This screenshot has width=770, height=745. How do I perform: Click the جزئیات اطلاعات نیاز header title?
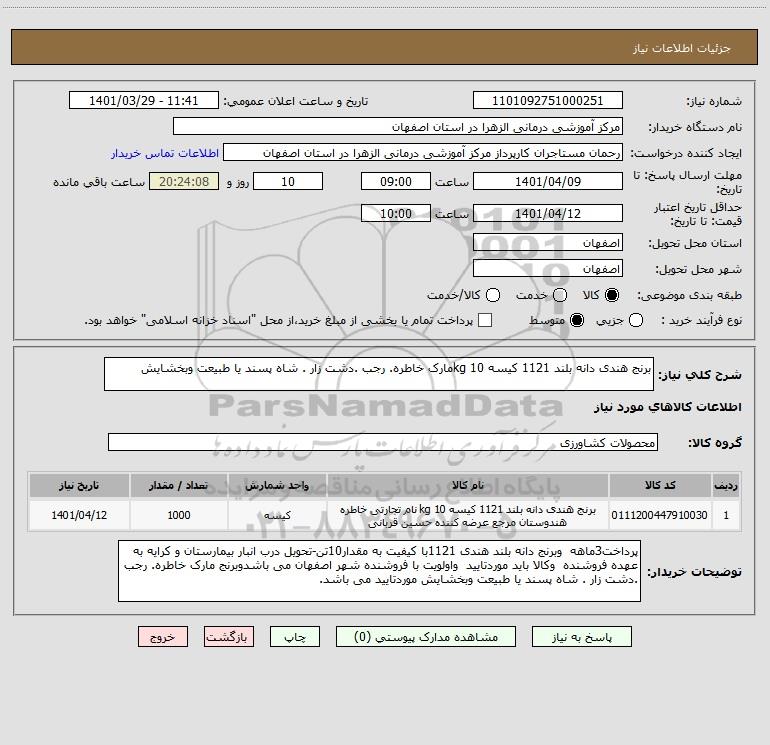pyautogui.click(x=682, y=48)
